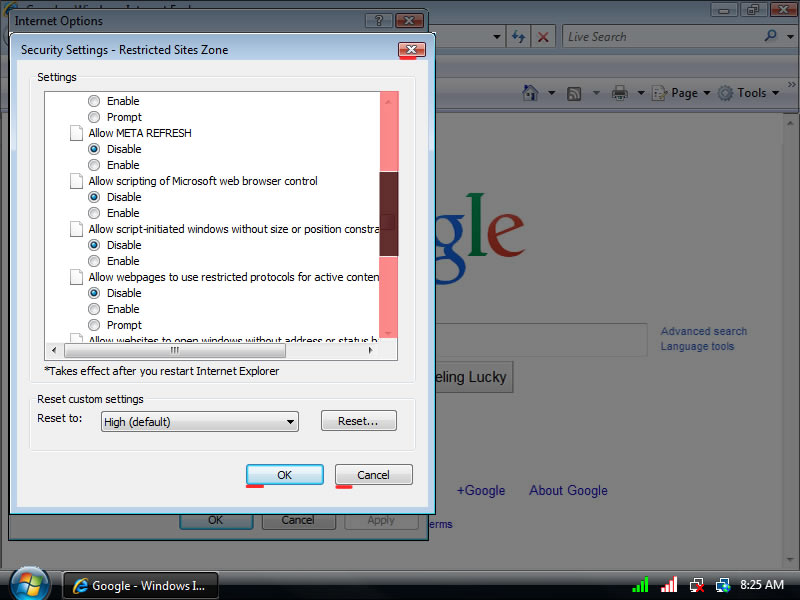Image resolution: width=800 pixels, height=600 pixels.
Task: Click the Refresh icon beside the address bar
Action: [x=518, y=37]
